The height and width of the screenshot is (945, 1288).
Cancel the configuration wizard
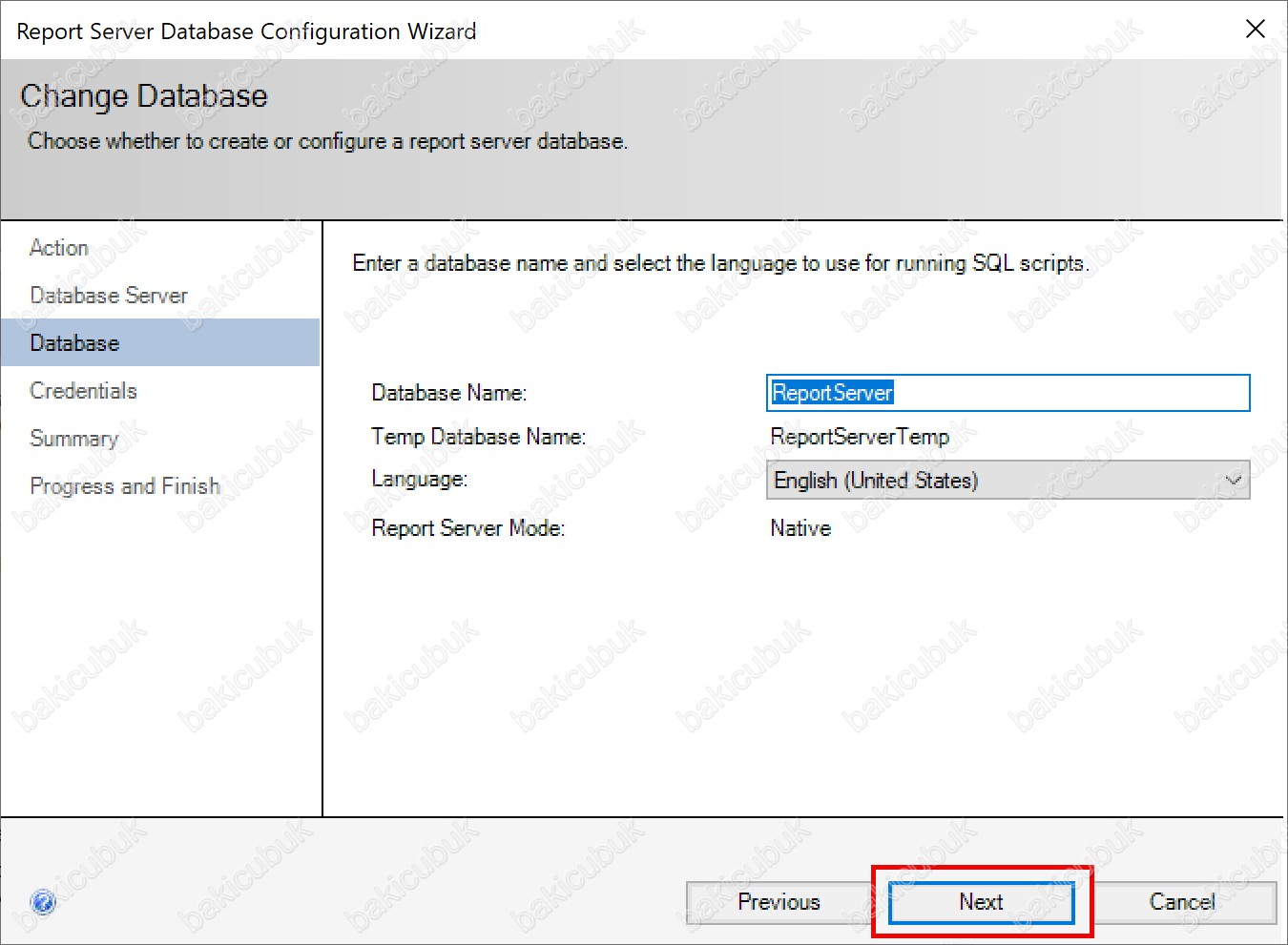(1182, 902)
